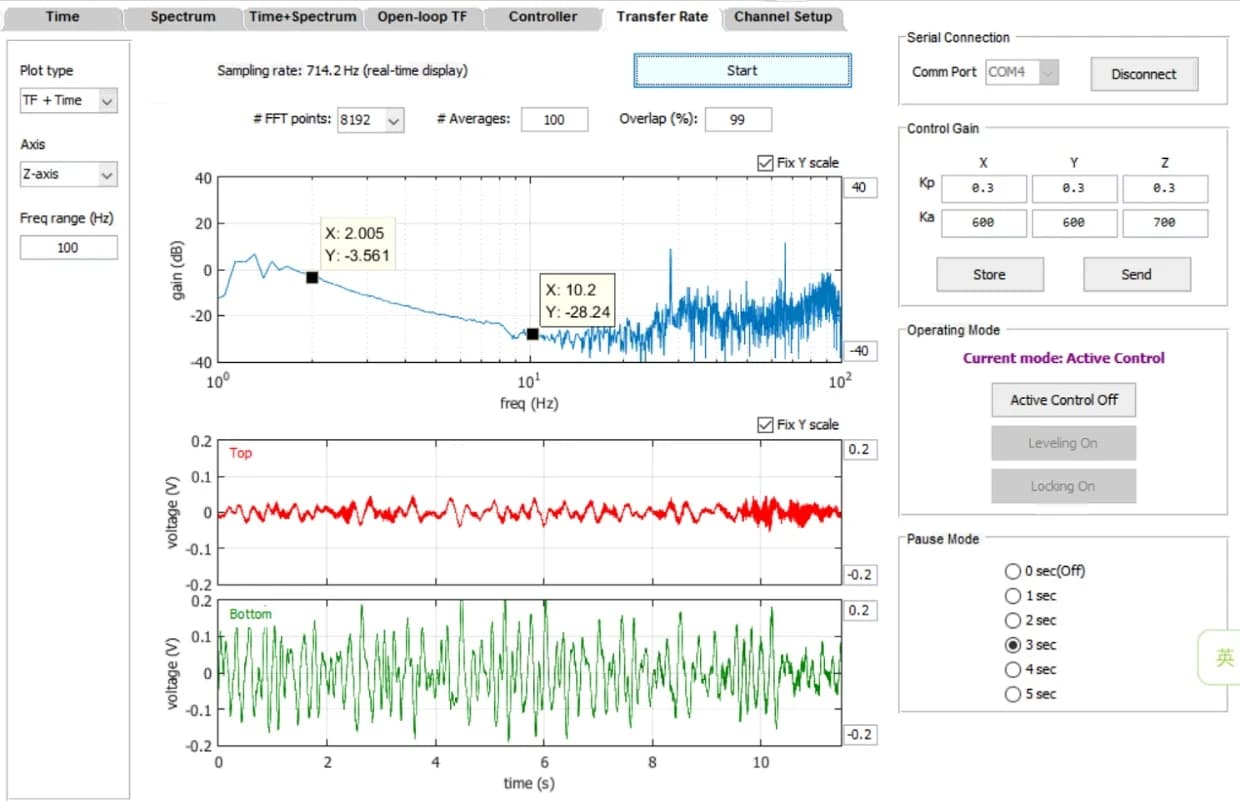The height and width of the screenshot is (807, 1240).
Task: Click the green Bottom plot label
Action: click(250, 614)
